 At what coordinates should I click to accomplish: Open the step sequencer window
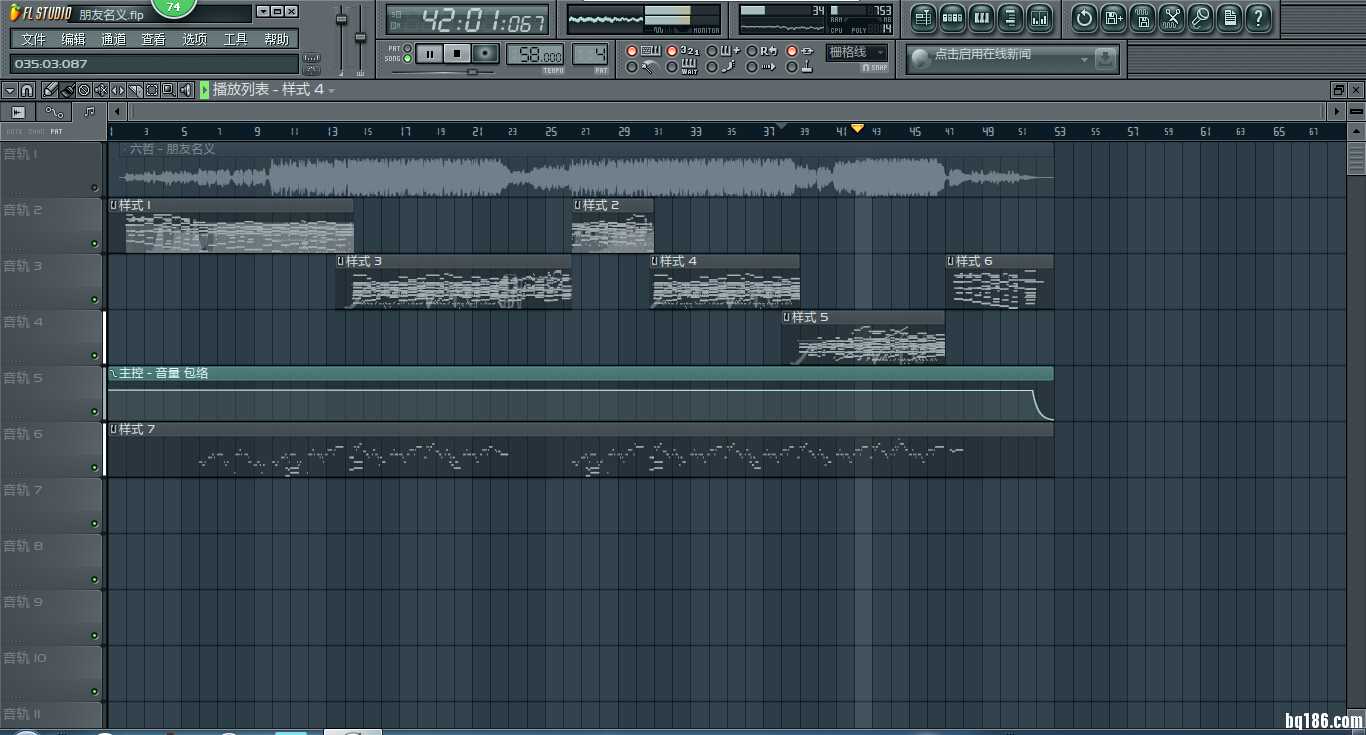click(952, 17)
